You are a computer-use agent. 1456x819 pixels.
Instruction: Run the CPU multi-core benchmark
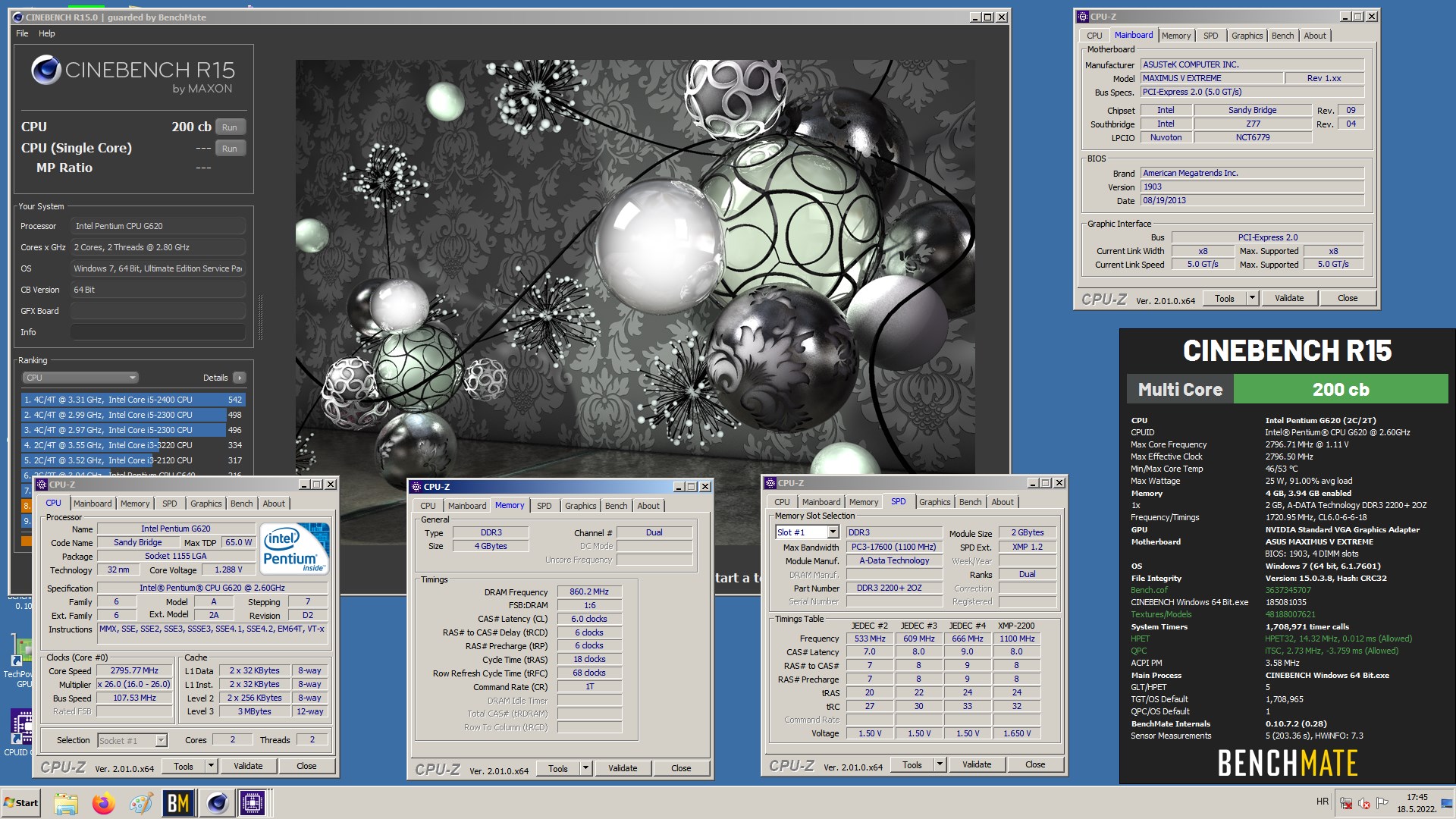pyautogui.click(x=230, y=127)
